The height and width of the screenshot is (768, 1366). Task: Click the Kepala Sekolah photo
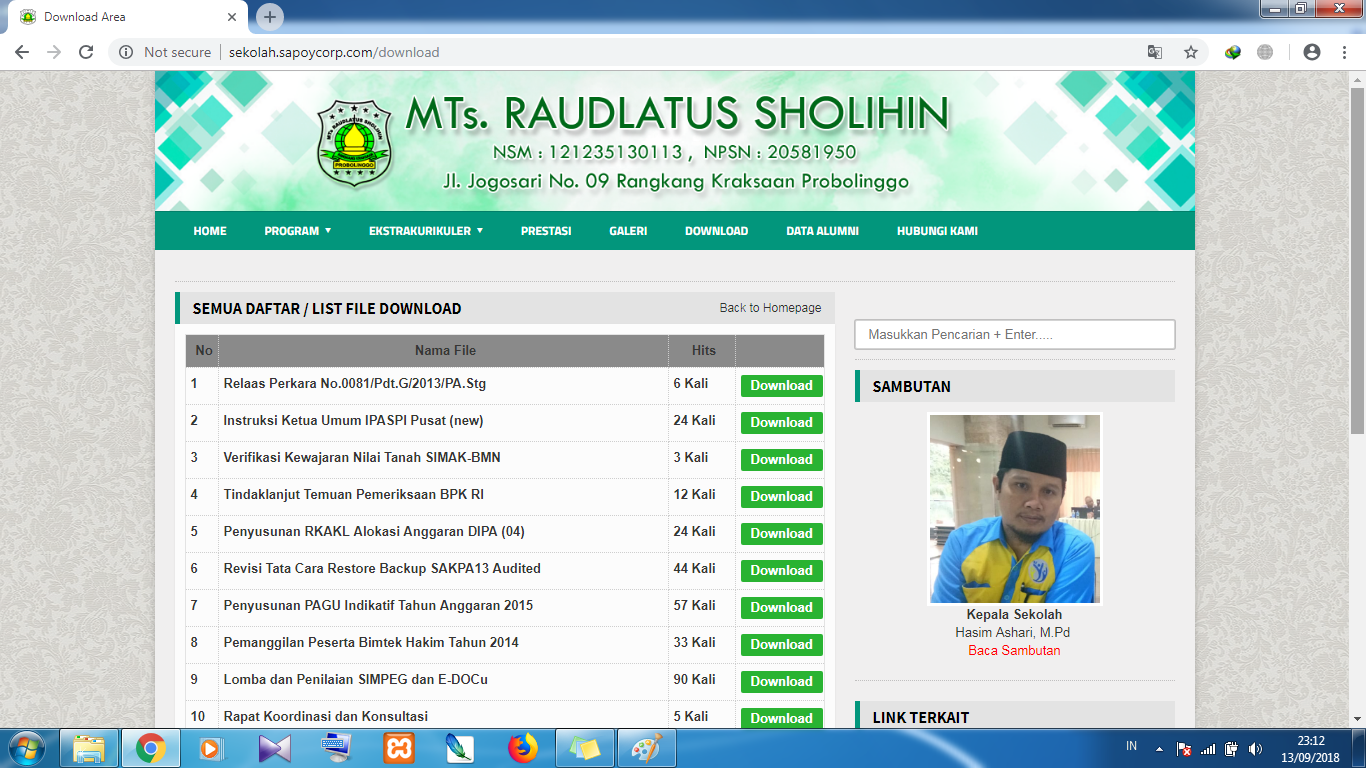click(1015, 508)
